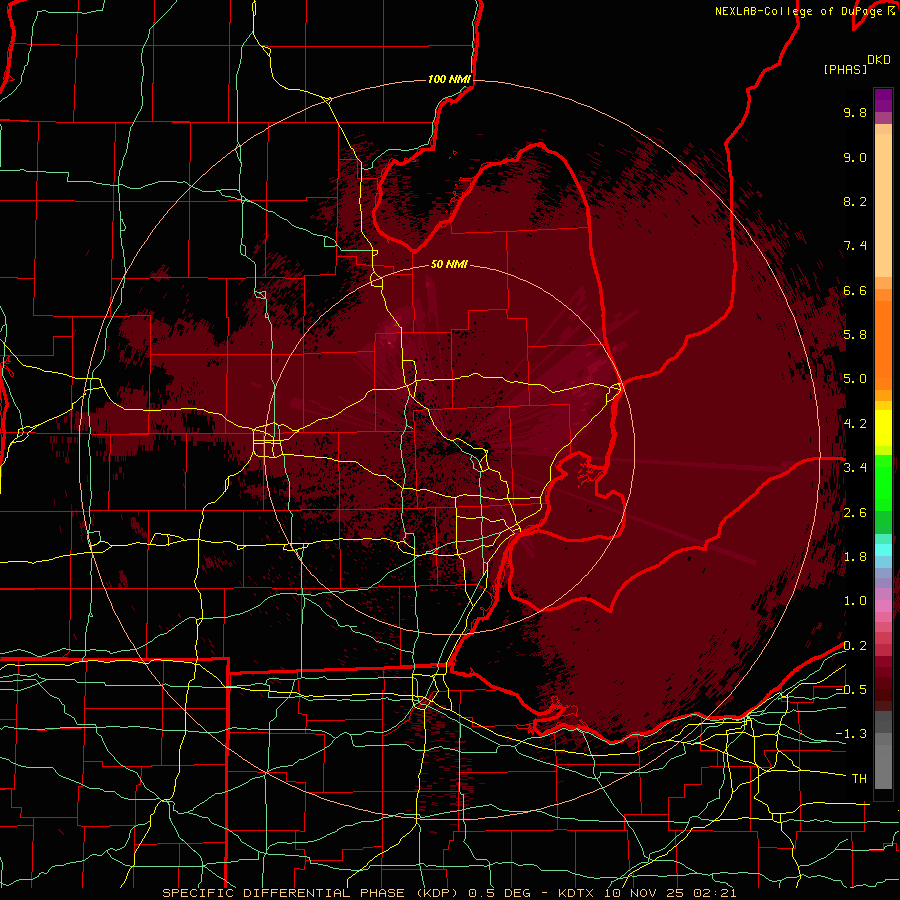
Task: Click the DKD label above the color scale
Action: coord(878,60)
